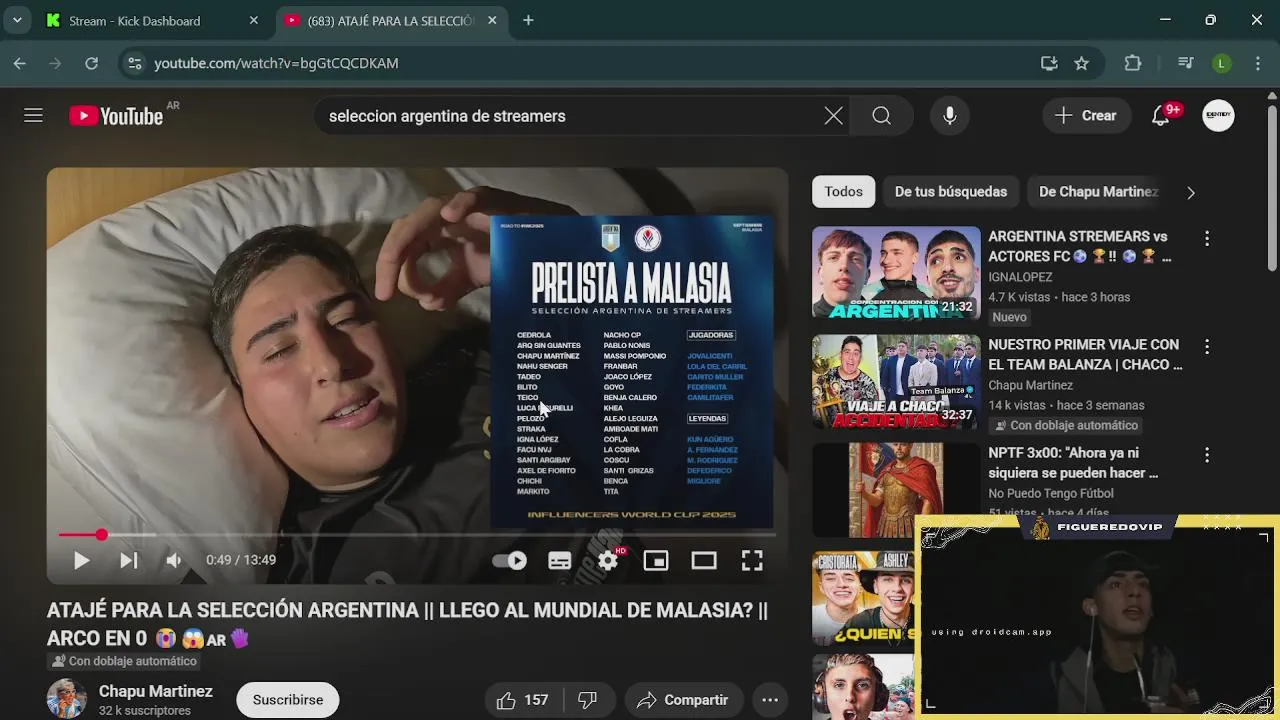Click the No Puedo Tengo Fútbol channel name
Image resolution: width=1280 pixels, height=720 pixels.
pyautogui.click(x=1051, y=493)
